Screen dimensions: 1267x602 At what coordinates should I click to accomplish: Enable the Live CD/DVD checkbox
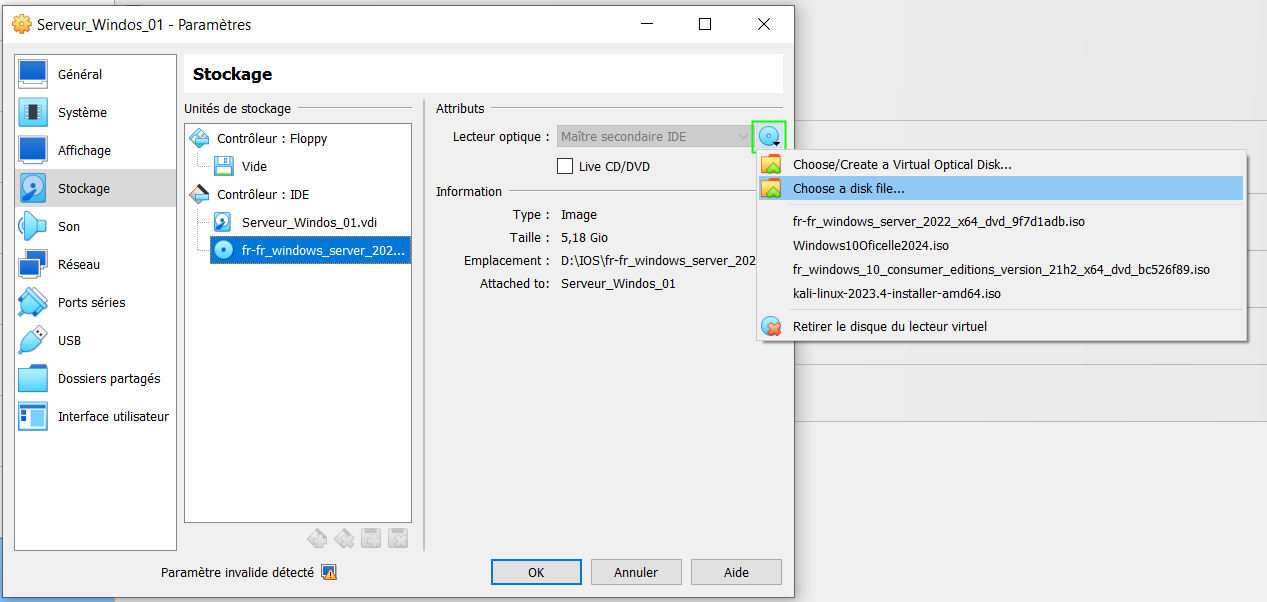565,166
